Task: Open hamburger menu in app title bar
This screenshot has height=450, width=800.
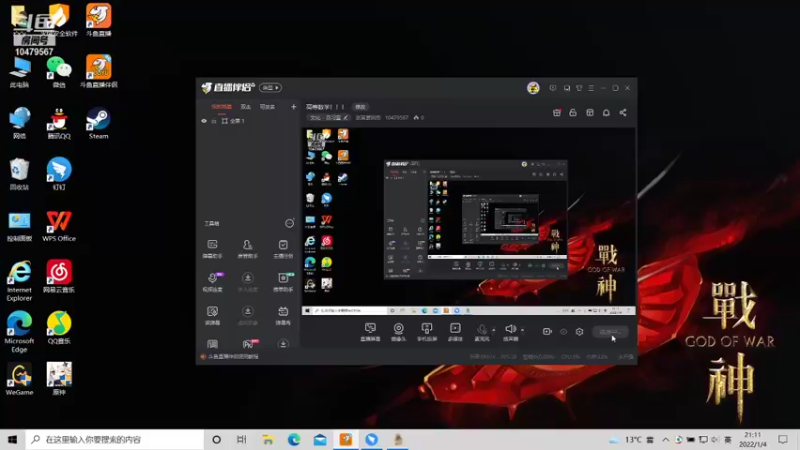Action: [591, 88]
